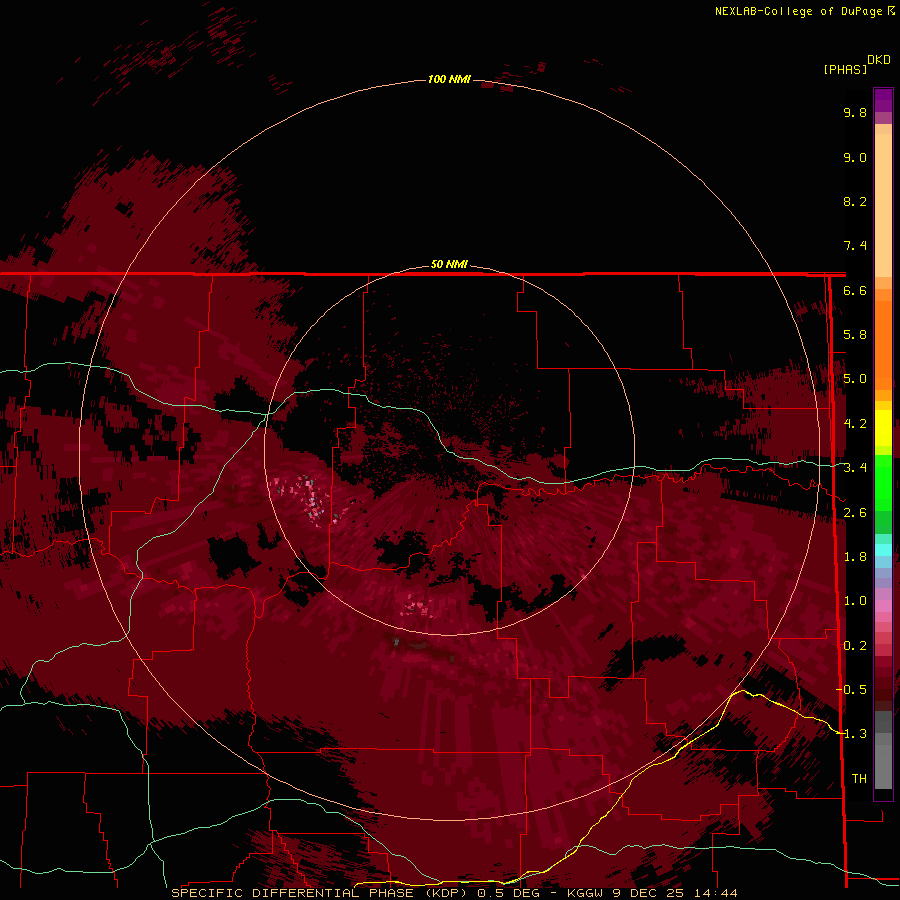Screen dimensions: 900x900
Task: Click the cyan segment of the color scale
Action: [x=883, y=549]
